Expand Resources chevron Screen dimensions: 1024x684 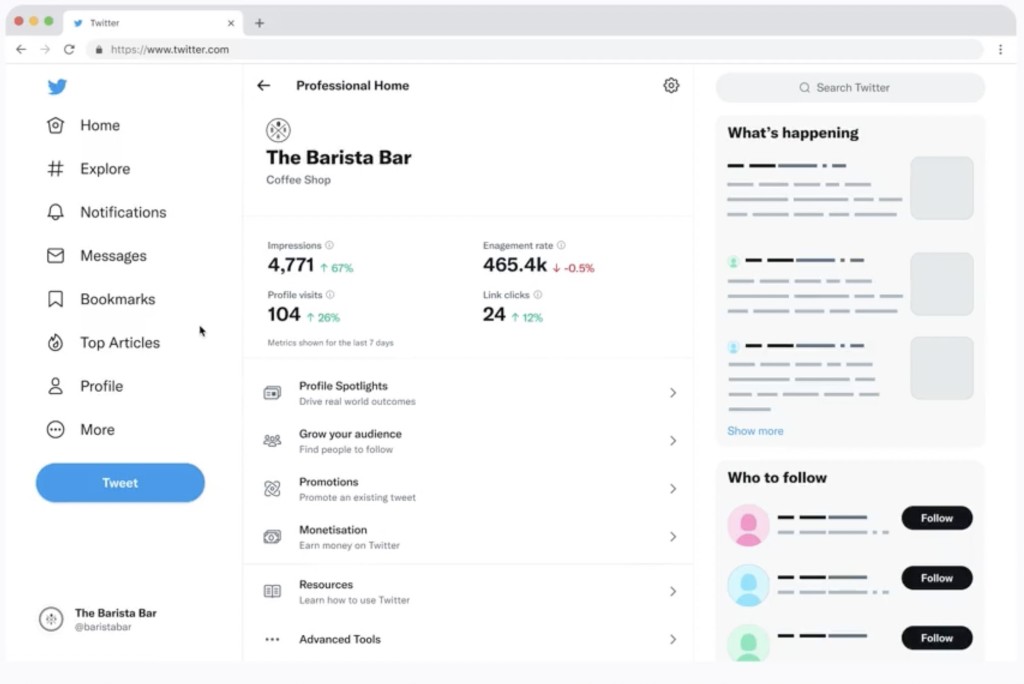click(x=673, y=591)
